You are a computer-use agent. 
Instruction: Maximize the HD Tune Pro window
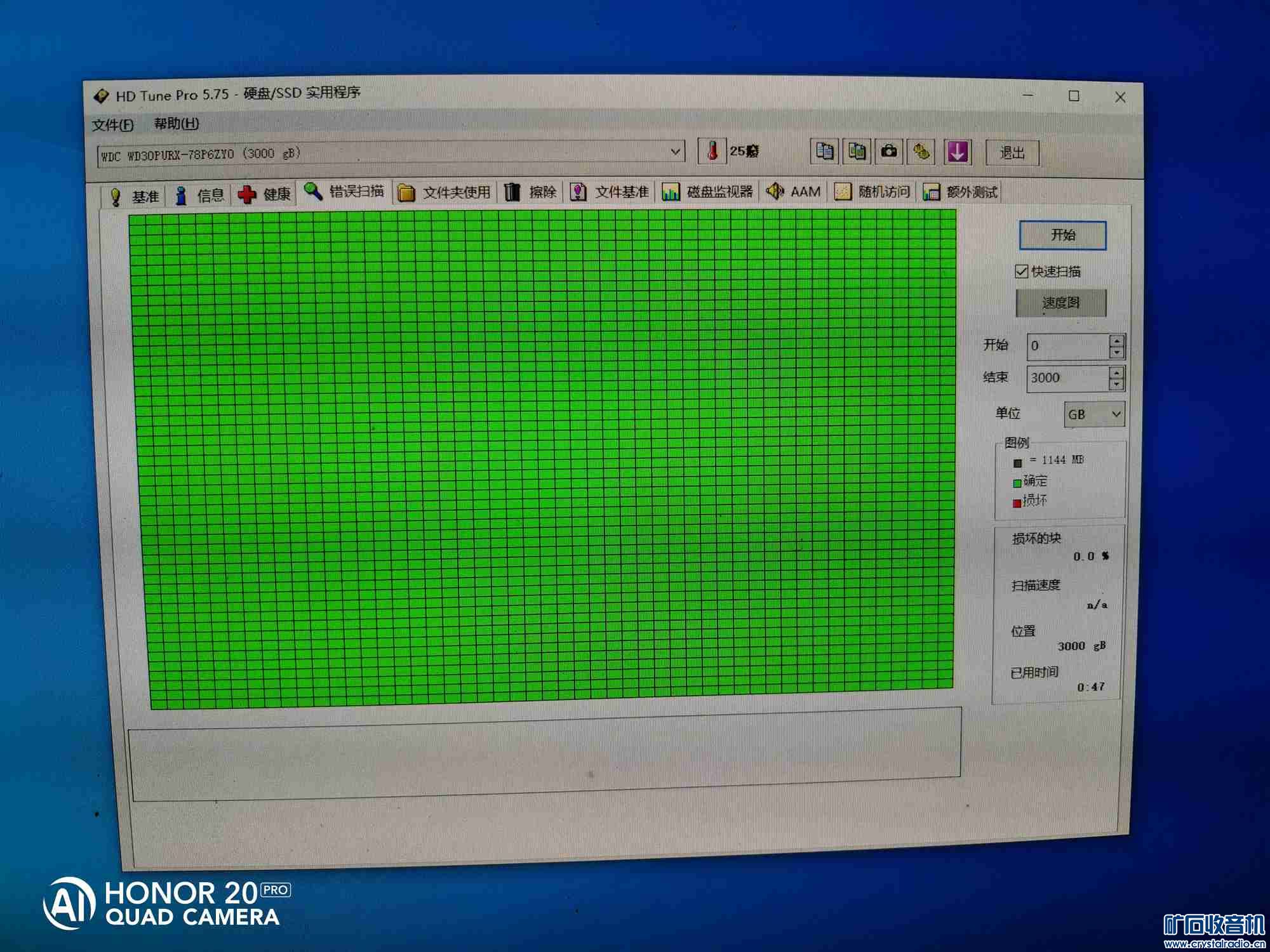coord(1074,96)
